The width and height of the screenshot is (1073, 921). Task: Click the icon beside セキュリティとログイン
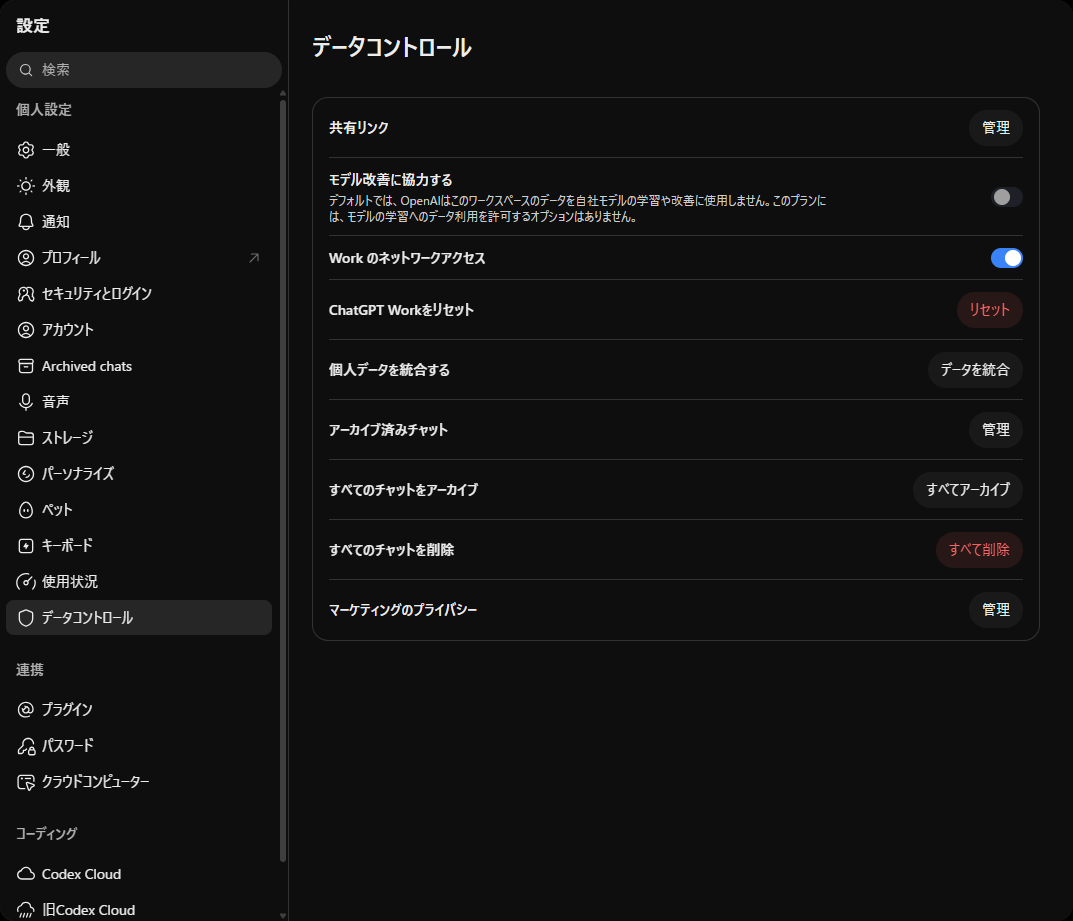pyautogui.click(x=26, y=294)
